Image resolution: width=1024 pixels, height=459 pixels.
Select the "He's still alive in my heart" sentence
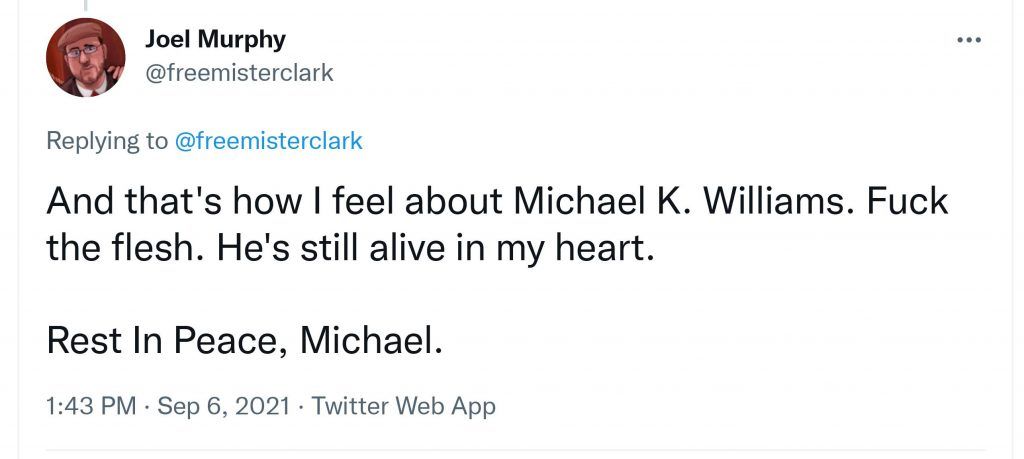(x=406, y=248)
